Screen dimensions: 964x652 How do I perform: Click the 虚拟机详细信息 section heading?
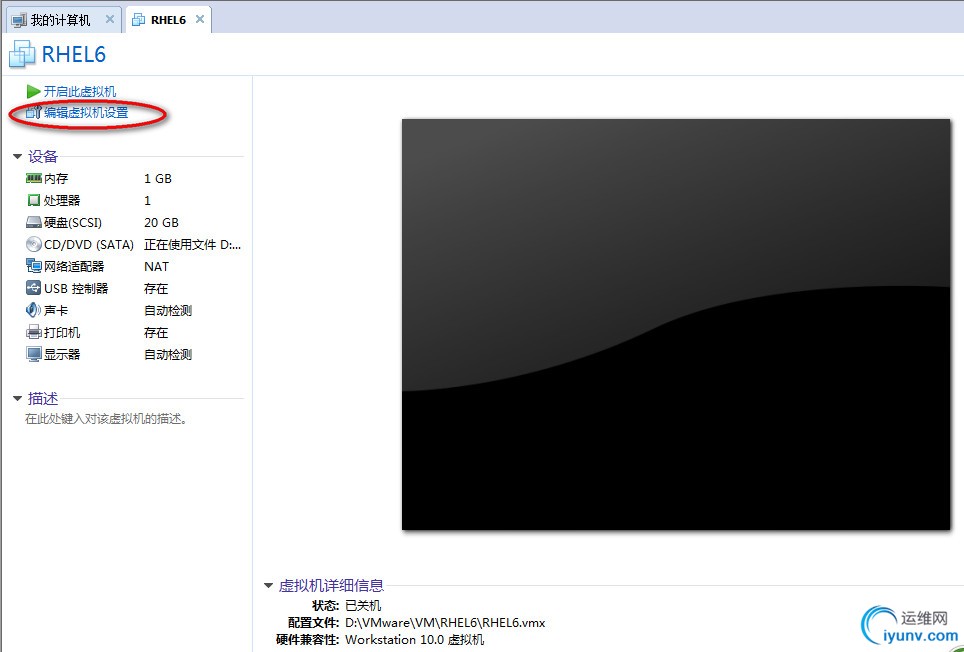(331, 585)
